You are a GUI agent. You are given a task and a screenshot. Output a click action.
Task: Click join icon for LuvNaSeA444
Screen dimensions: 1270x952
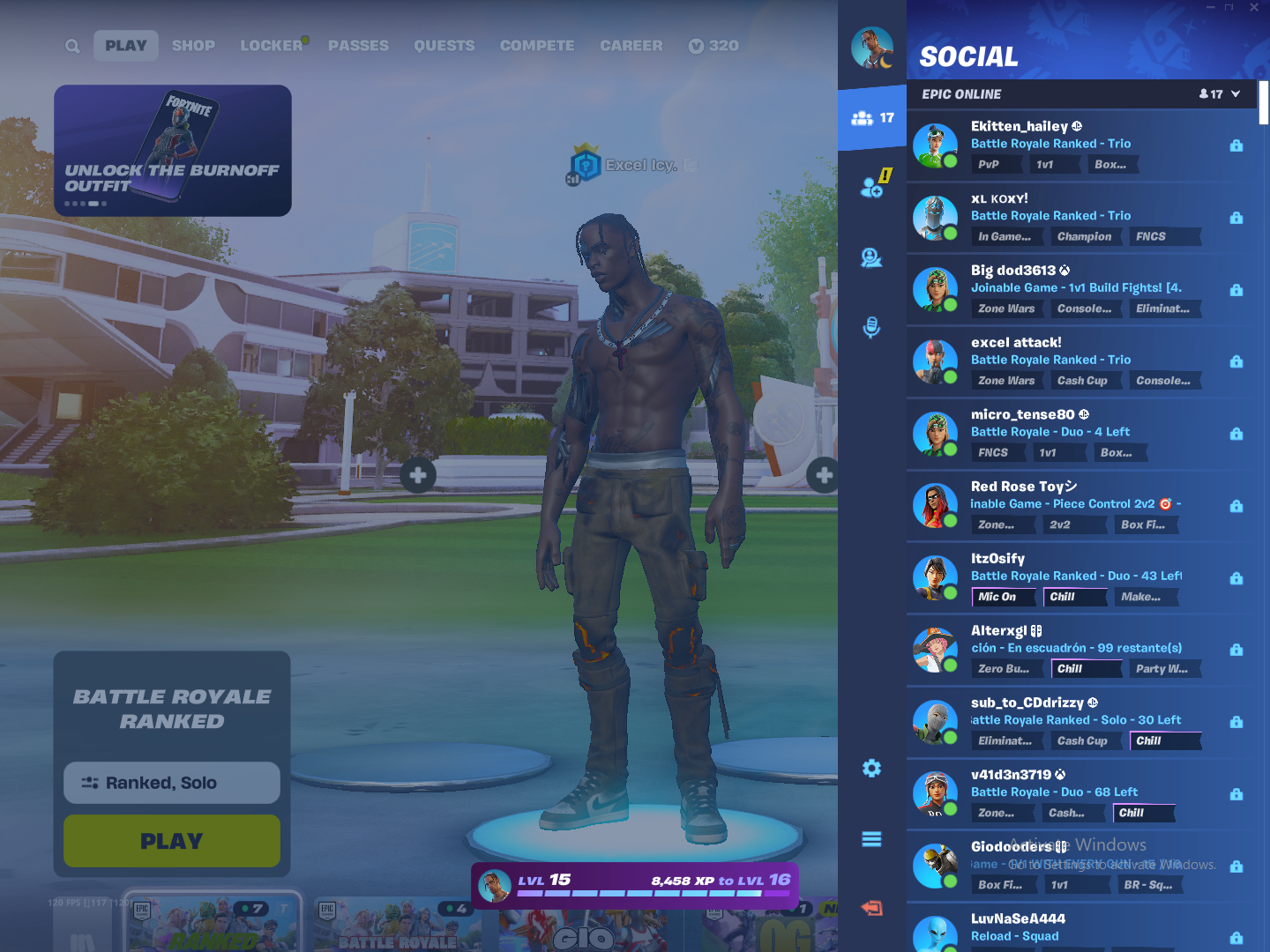tap(1236, 938)
